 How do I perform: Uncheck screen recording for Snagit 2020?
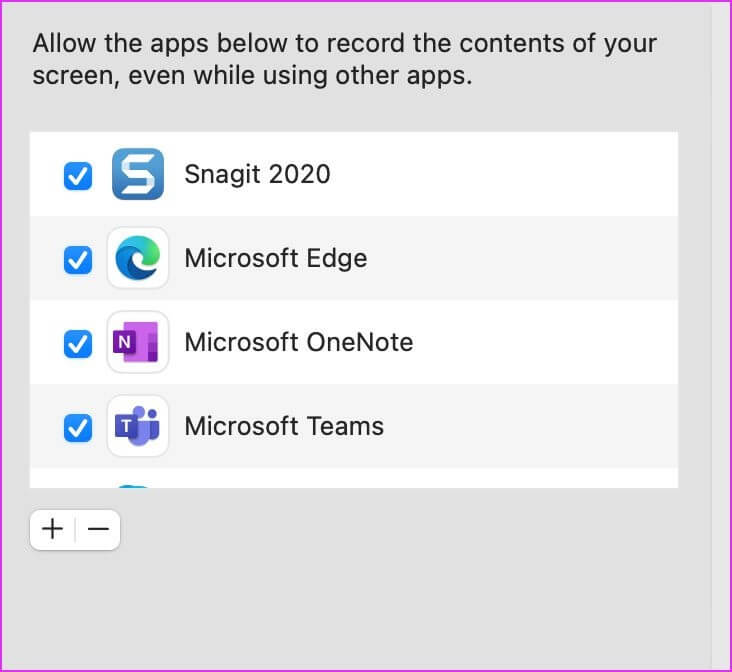click(77, 176)
